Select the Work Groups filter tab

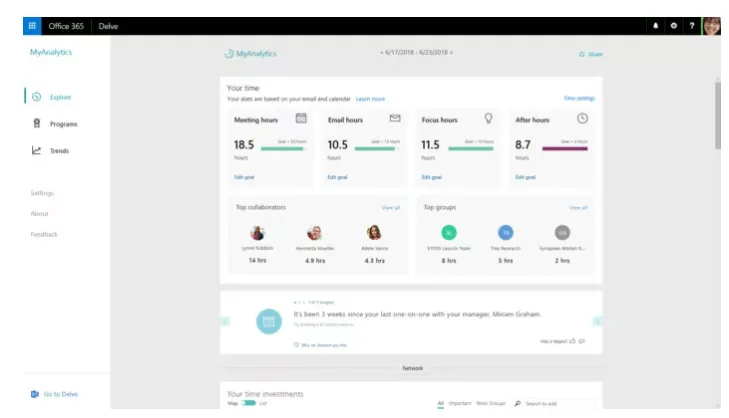(x=490, y=404)
